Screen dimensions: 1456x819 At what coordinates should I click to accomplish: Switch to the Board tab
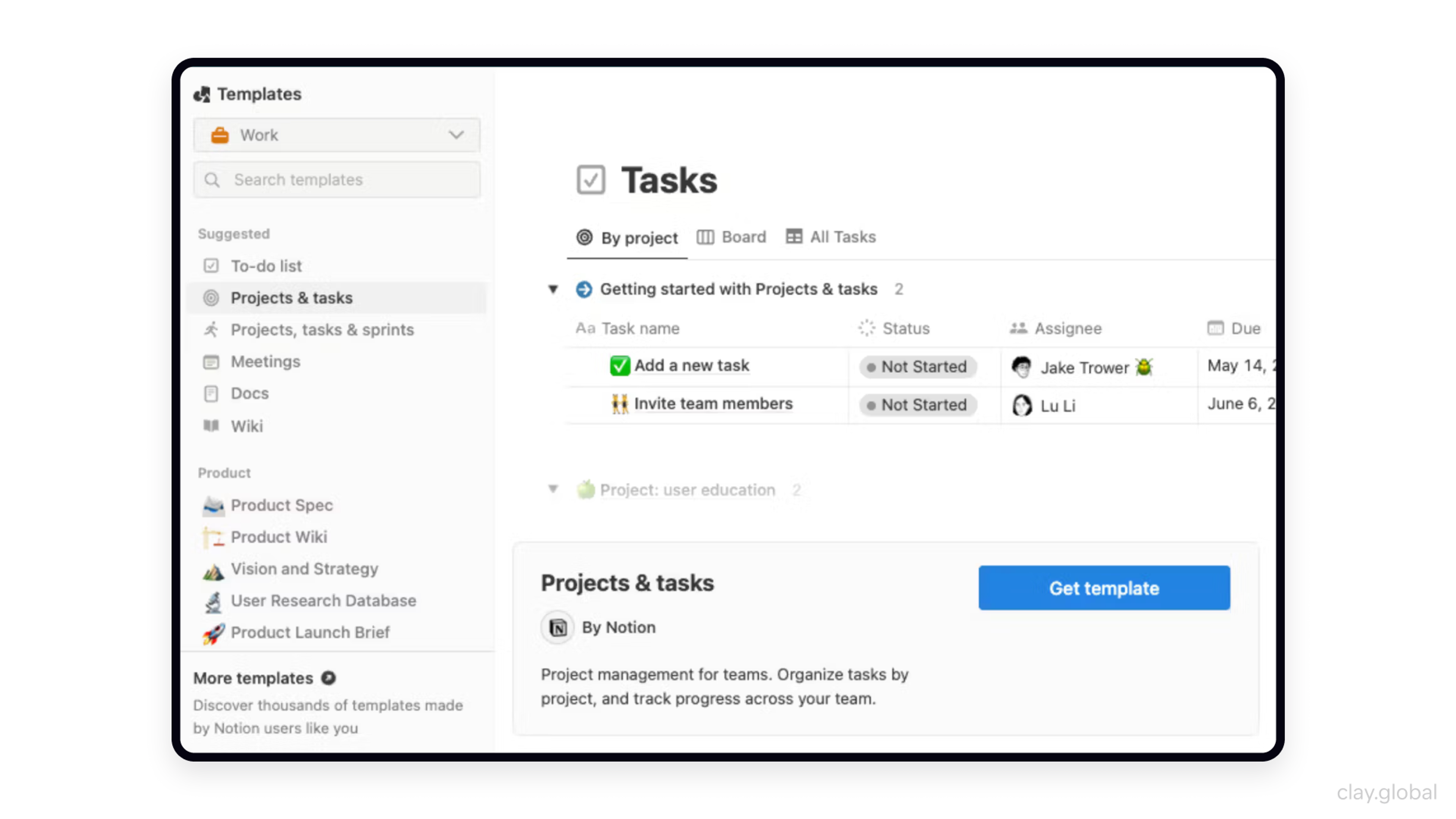[732, 237]
